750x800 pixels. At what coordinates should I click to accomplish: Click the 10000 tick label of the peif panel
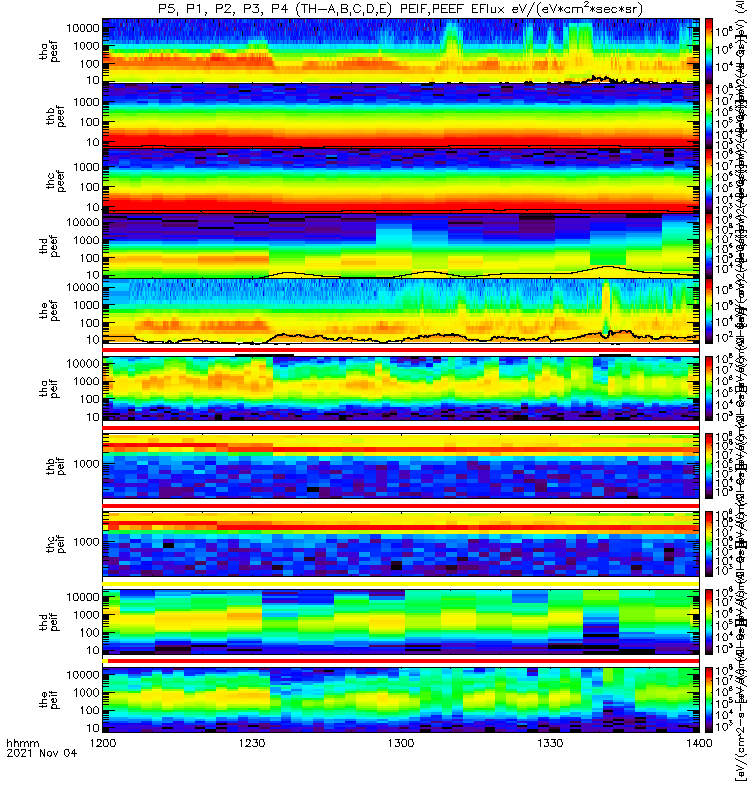point(83,675)
